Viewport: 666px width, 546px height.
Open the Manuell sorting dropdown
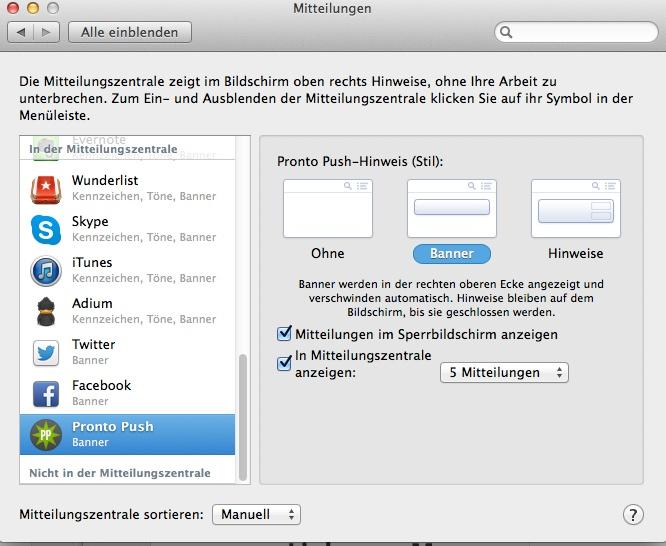257,515
